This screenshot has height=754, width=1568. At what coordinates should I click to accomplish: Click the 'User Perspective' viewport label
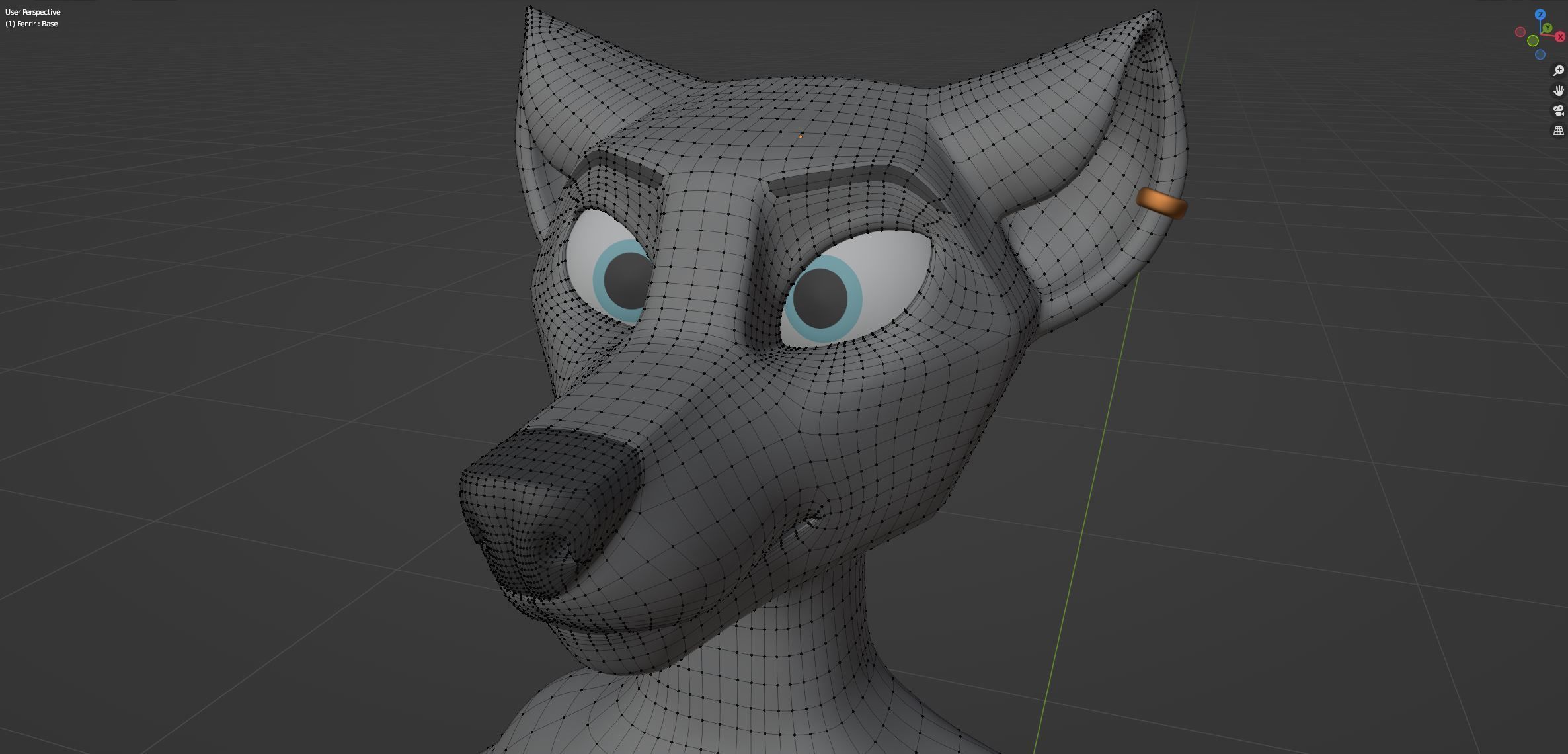(32, 12)
